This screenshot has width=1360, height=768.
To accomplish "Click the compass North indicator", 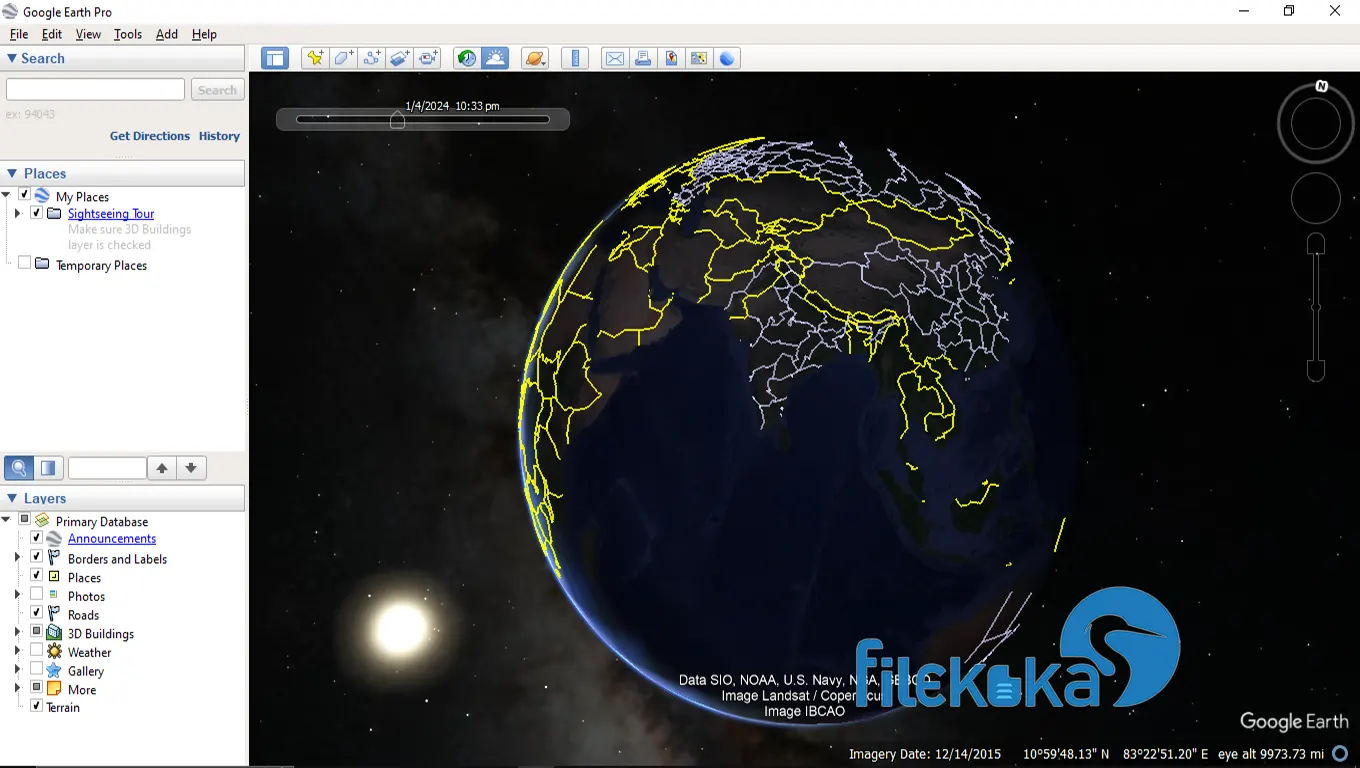I will pos(1322,86).
